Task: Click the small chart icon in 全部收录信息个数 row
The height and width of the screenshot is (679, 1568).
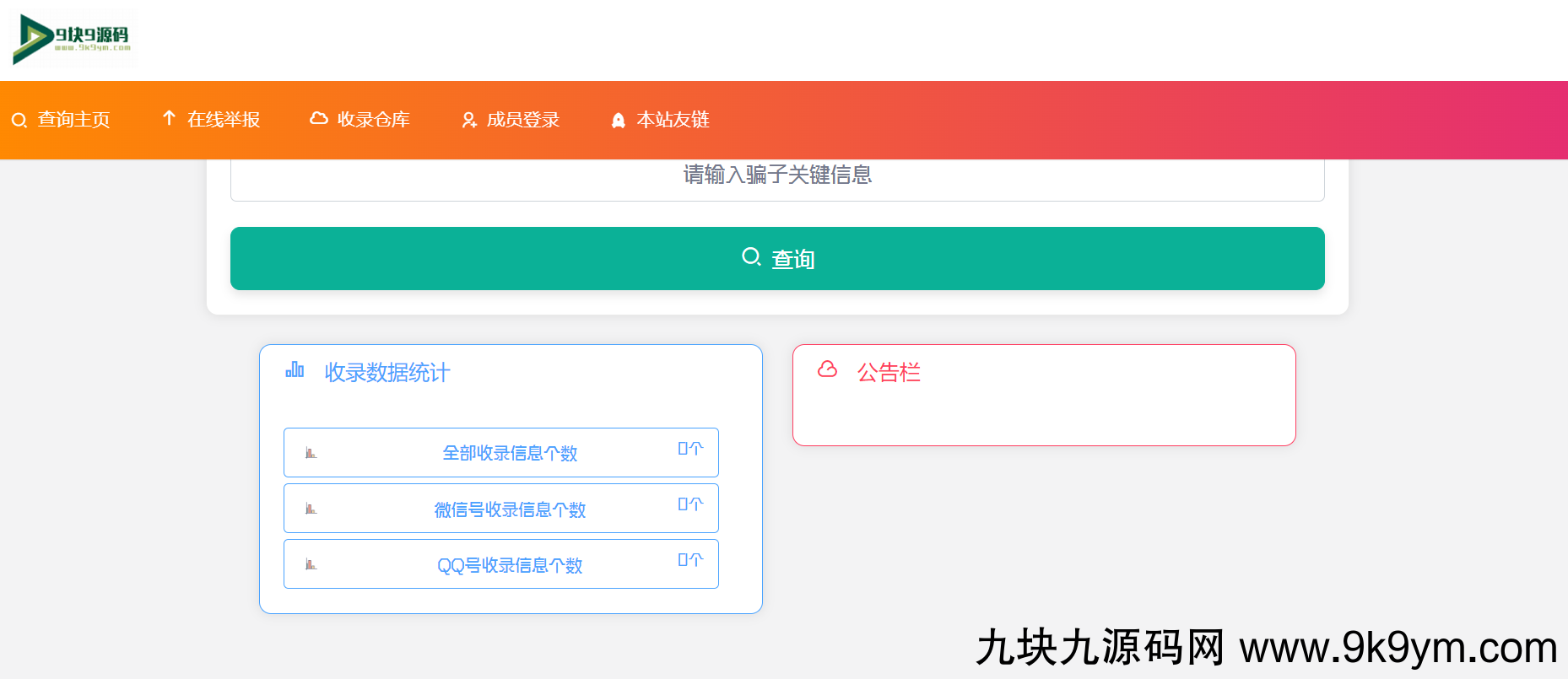Action: [x=311, y=453]
